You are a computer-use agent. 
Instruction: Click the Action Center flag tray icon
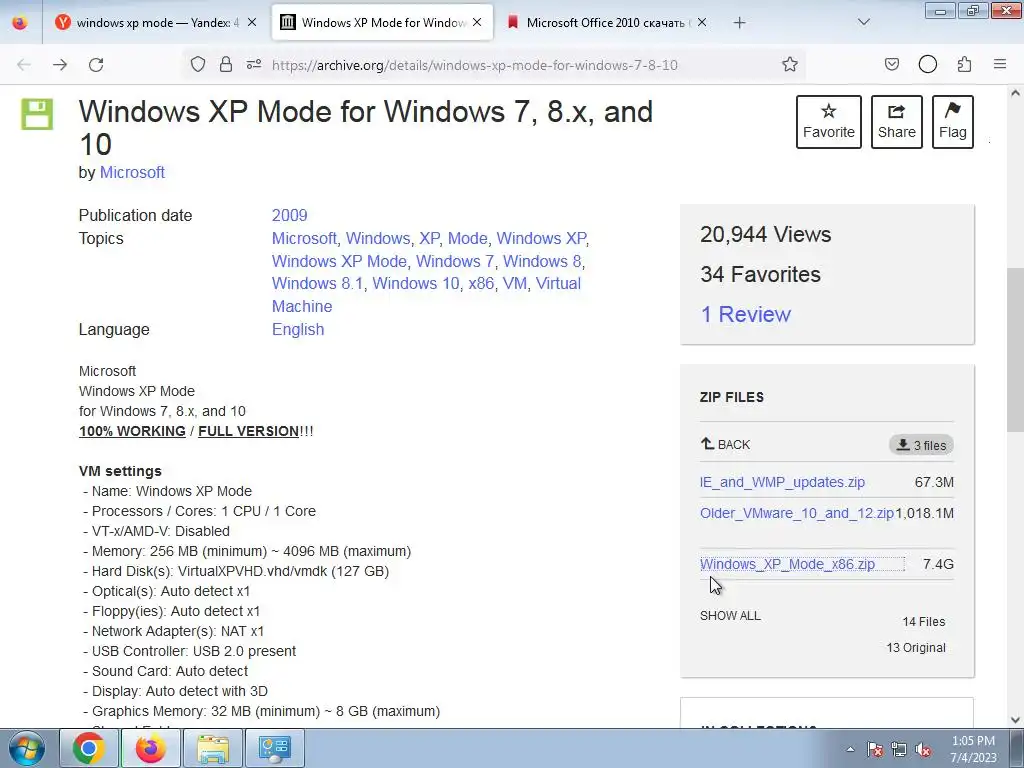coord(875,749)
